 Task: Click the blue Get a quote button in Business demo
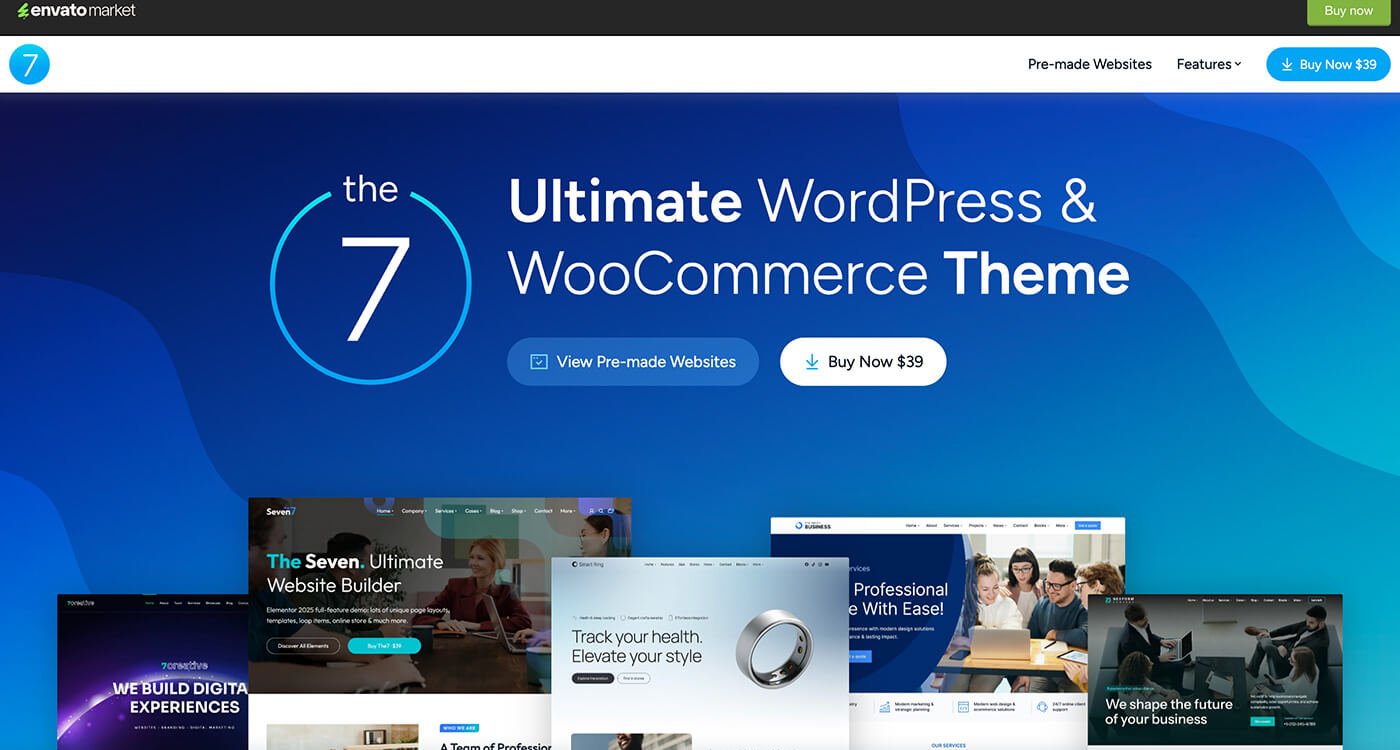(1086, 525)
